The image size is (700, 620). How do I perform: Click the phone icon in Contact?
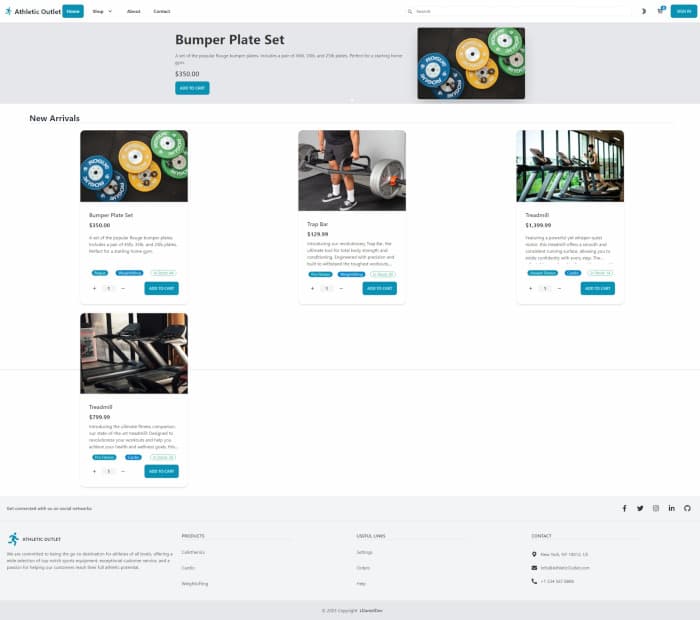(x=534, y=581)
